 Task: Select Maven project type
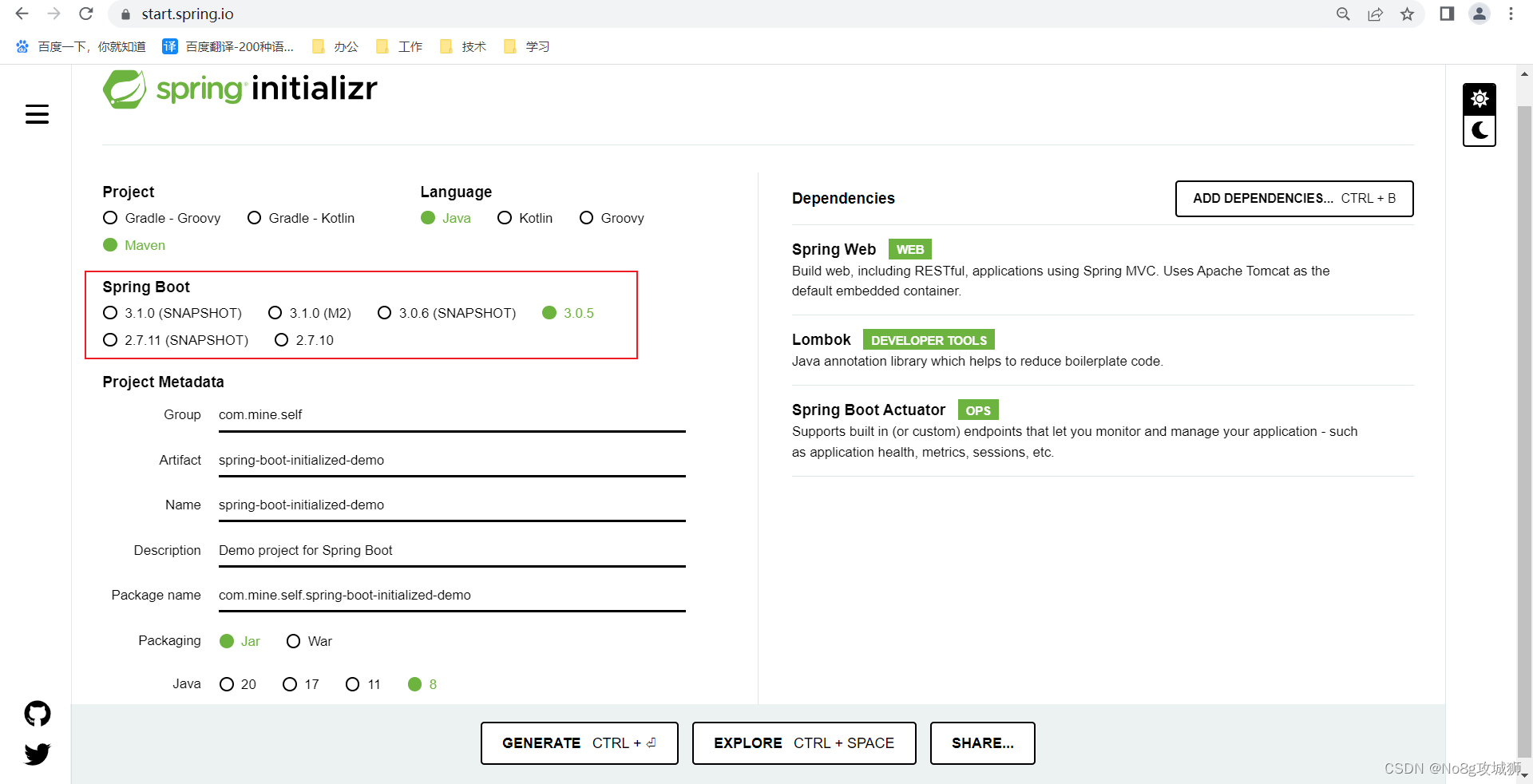134,245
